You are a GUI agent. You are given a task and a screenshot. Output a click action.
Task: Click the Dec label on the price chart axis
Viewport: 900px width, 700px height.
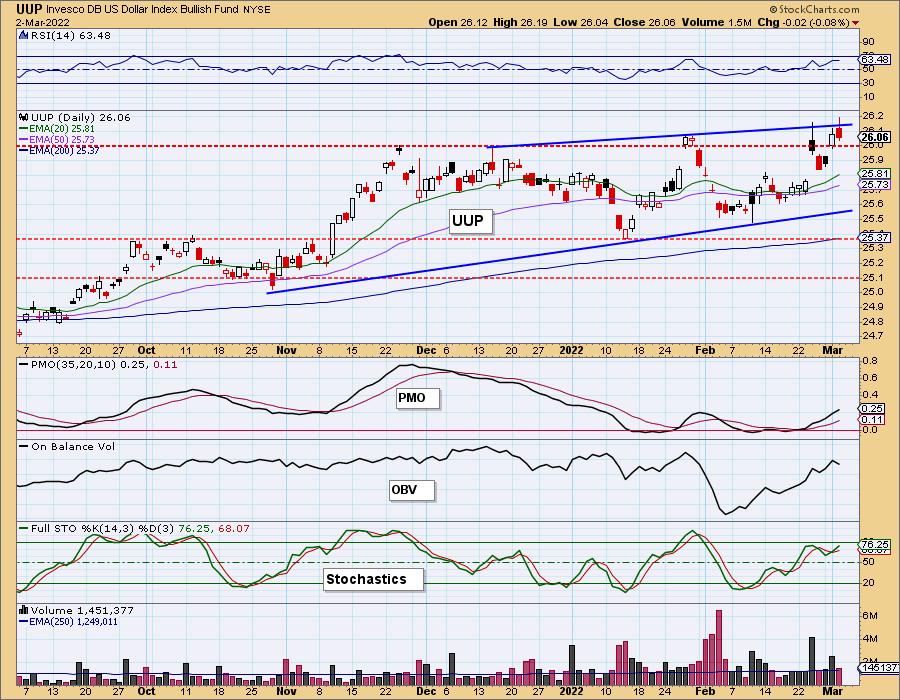coord(426,350)
